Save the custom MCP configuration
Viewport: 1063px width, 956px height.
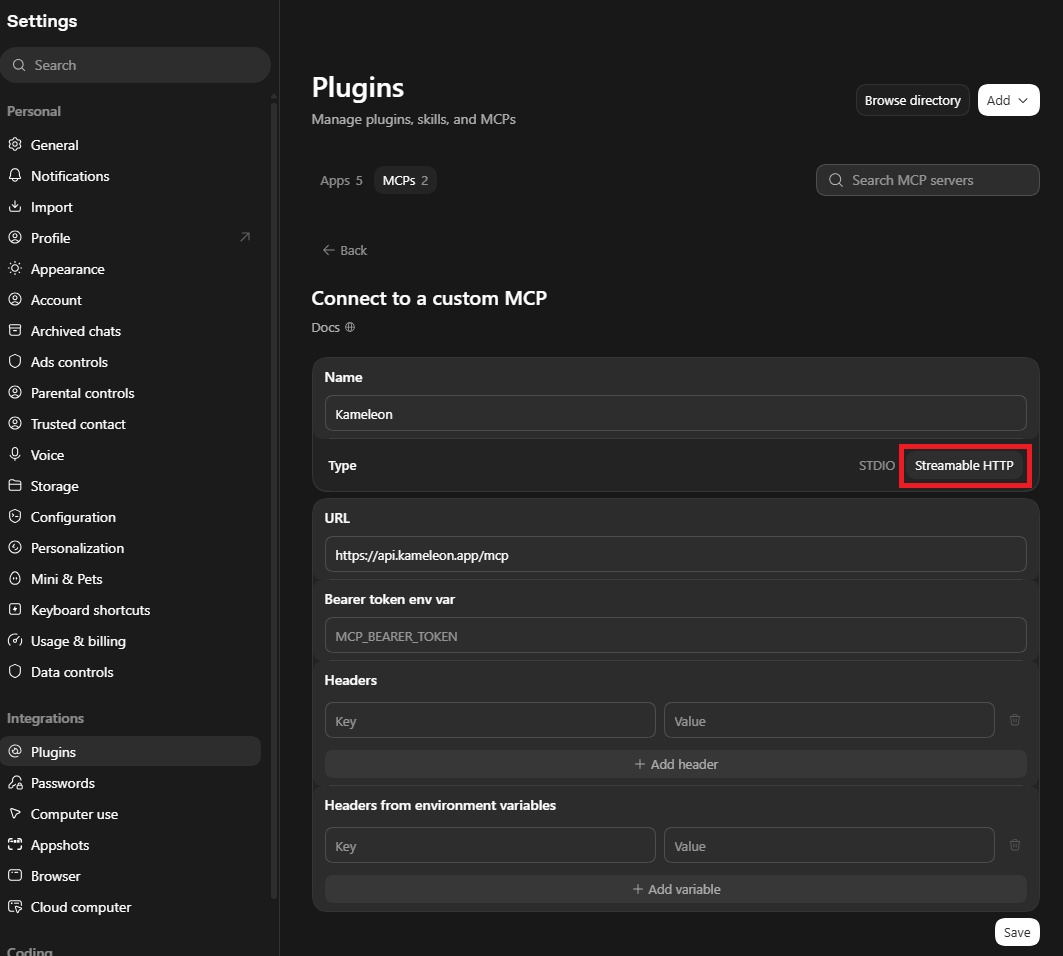pos(1017,932)
